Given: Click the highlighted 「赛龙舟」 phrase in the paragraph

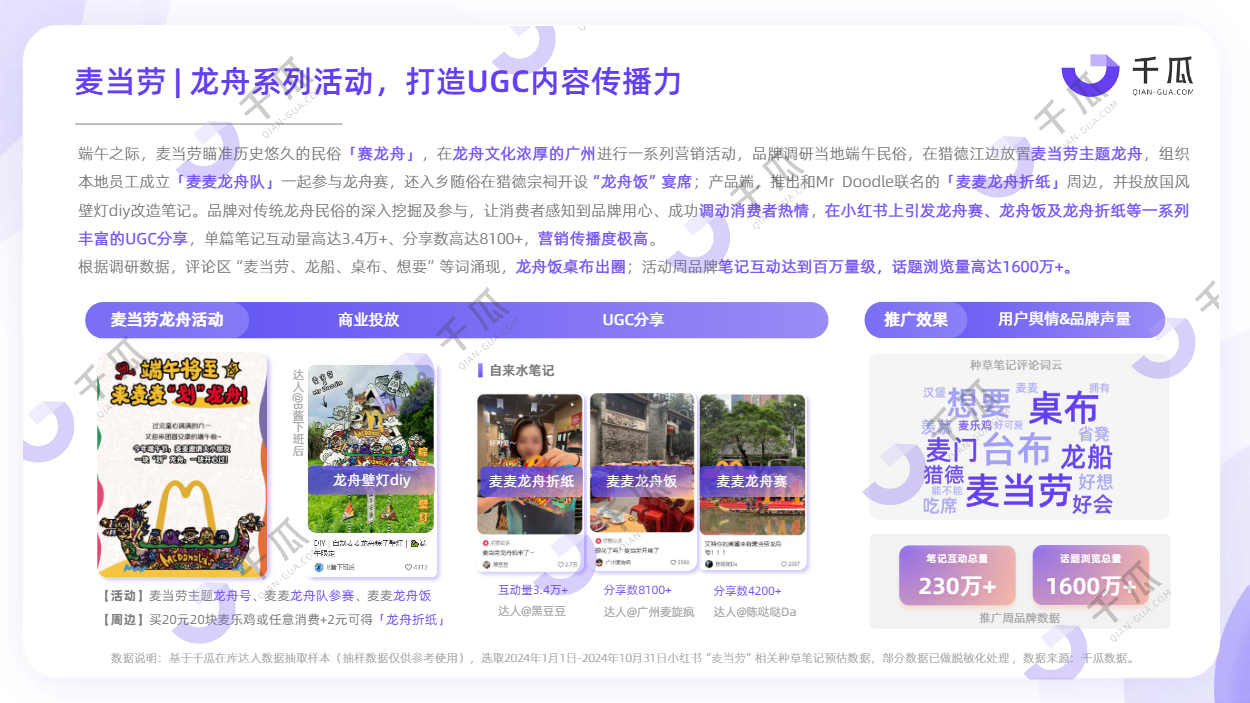Looking at the screenshot, I should [x=383, y=154].
